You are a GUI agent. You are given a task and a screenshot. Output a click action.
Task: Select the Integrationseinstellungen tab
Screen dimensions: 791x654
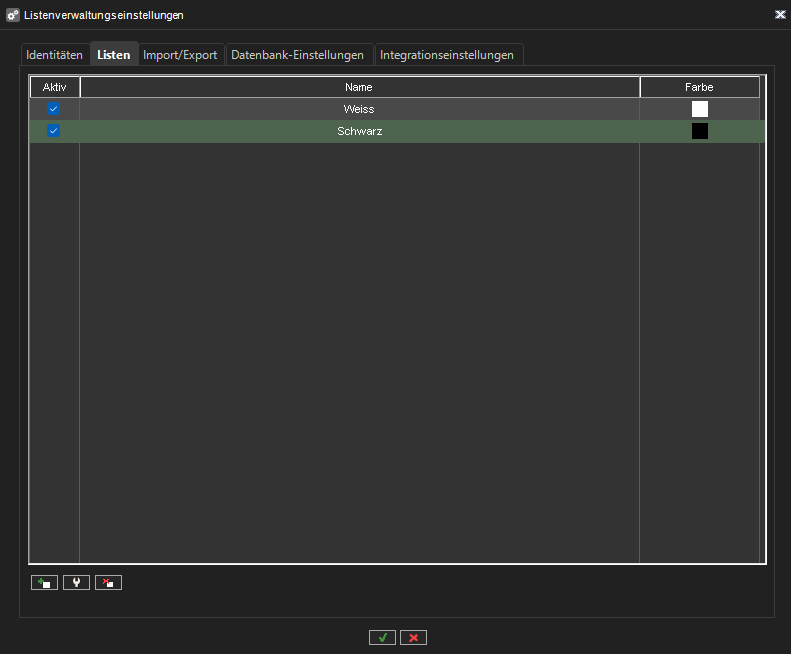(x=447, y=55)
